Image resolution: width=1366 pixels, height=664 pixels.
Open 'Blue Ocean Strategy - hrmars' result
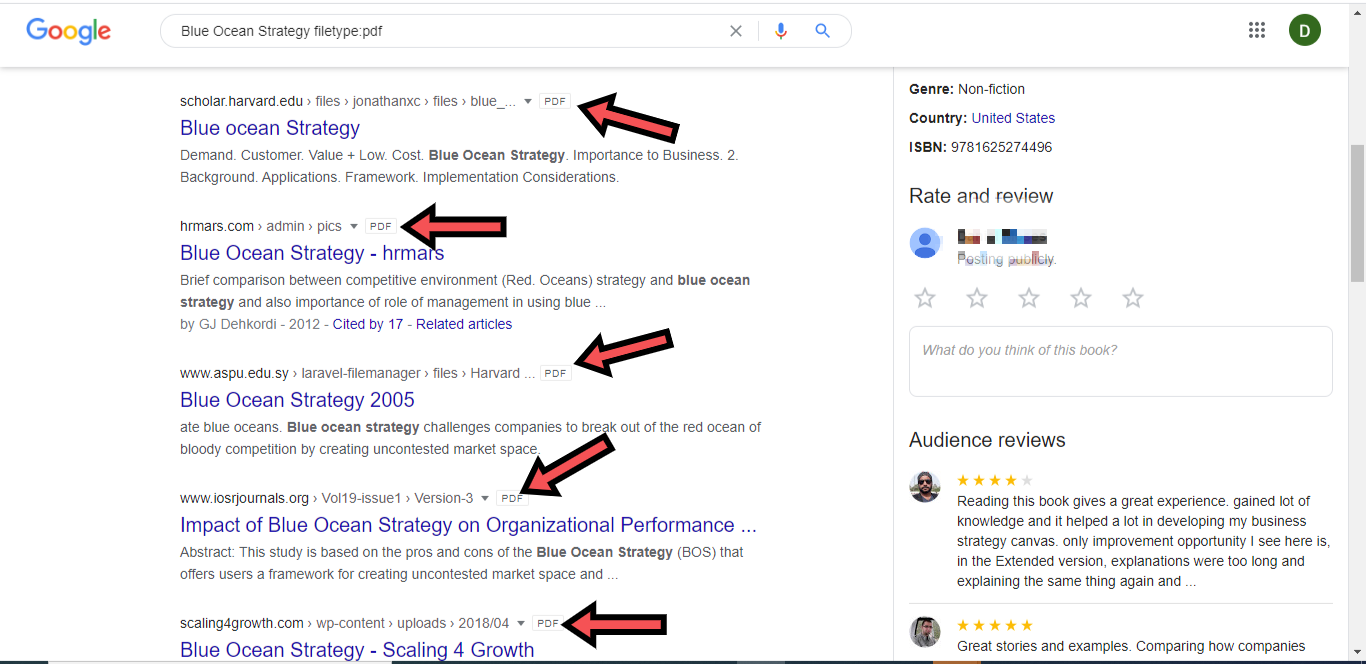pyautogui.click(x=312, y=253)
